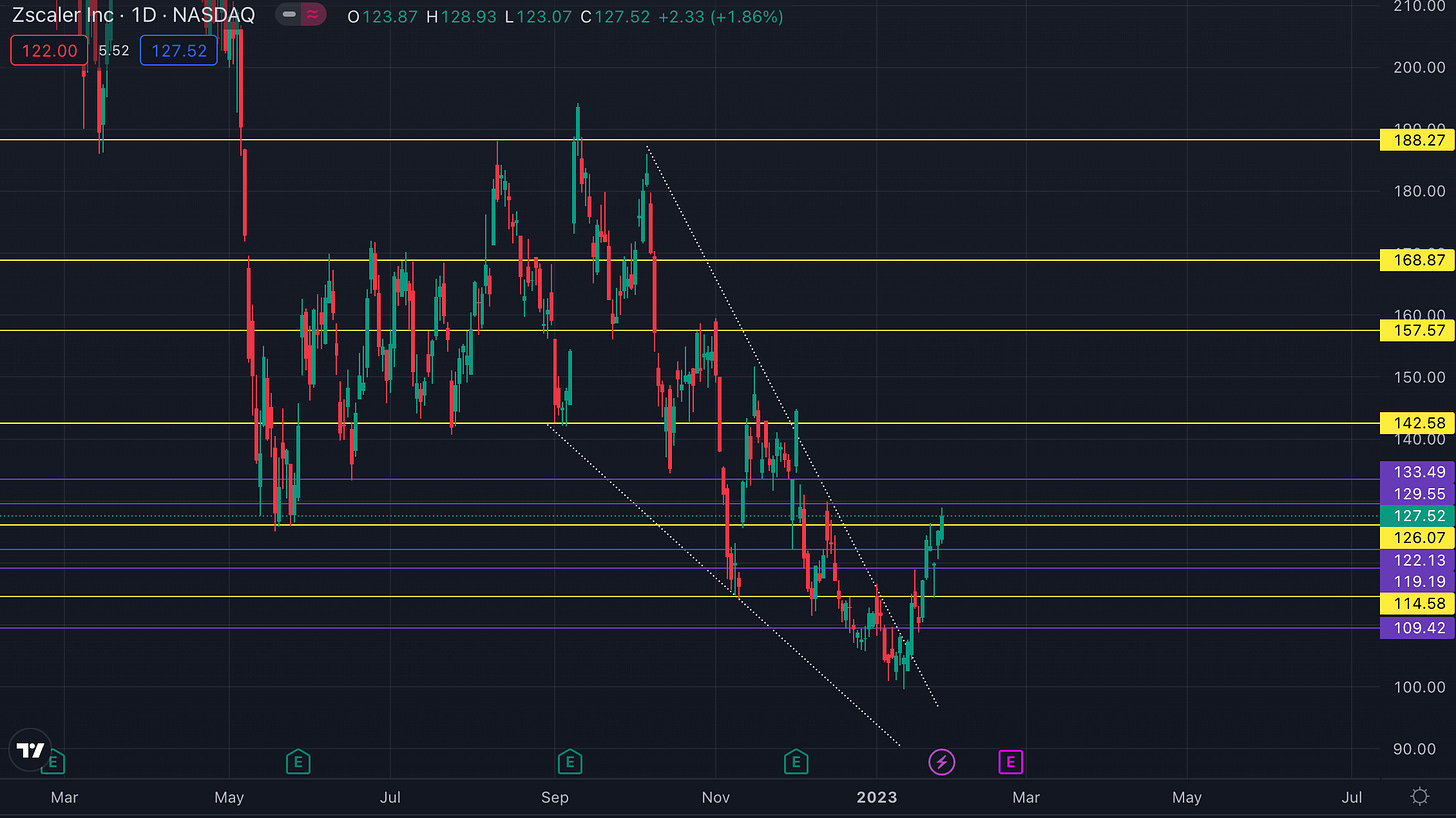Select the 119.19 purple price label

click(x=1416, y=581)
